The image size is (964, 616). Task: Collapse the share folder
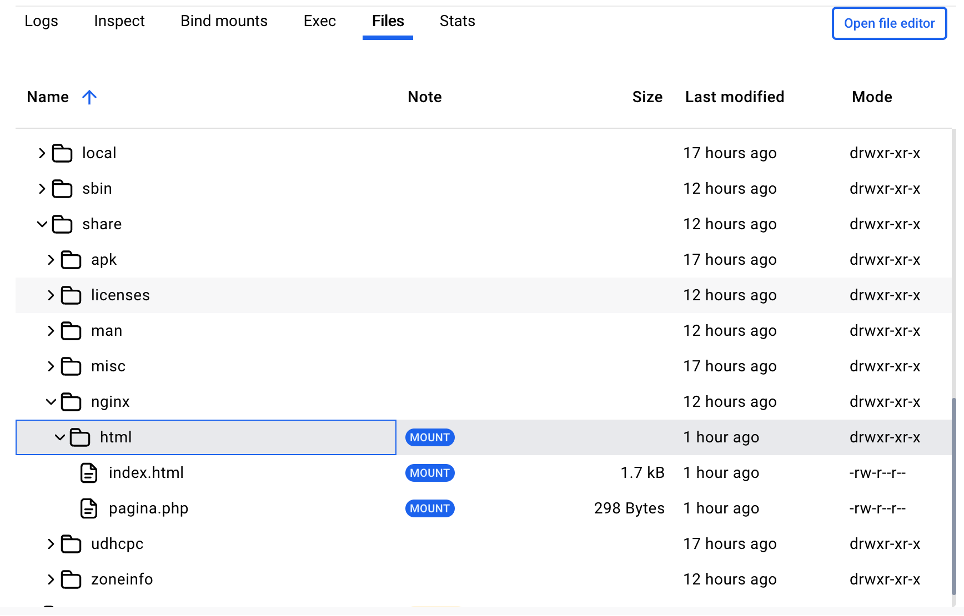pos(41,224)
